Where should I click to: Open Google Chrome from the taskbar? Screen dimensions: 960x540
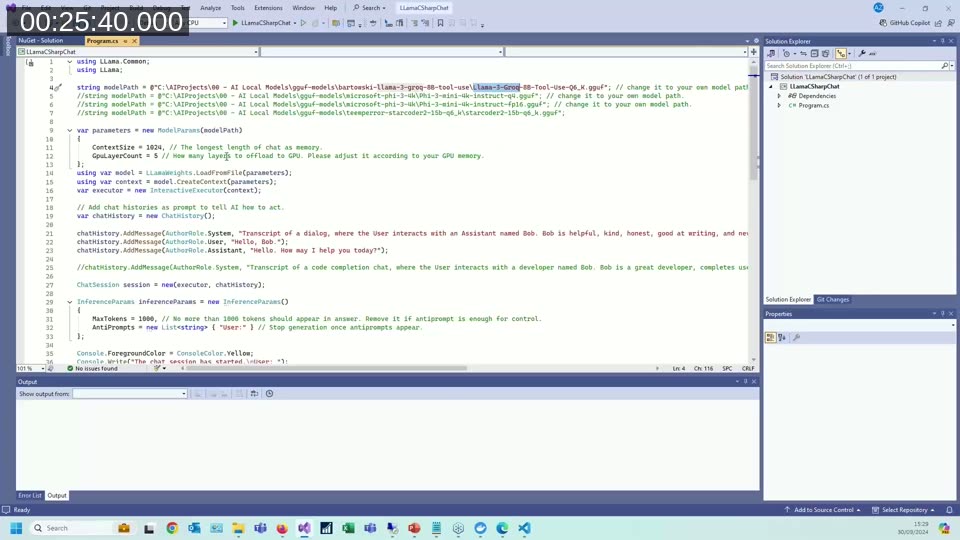[x=172, y=528]
